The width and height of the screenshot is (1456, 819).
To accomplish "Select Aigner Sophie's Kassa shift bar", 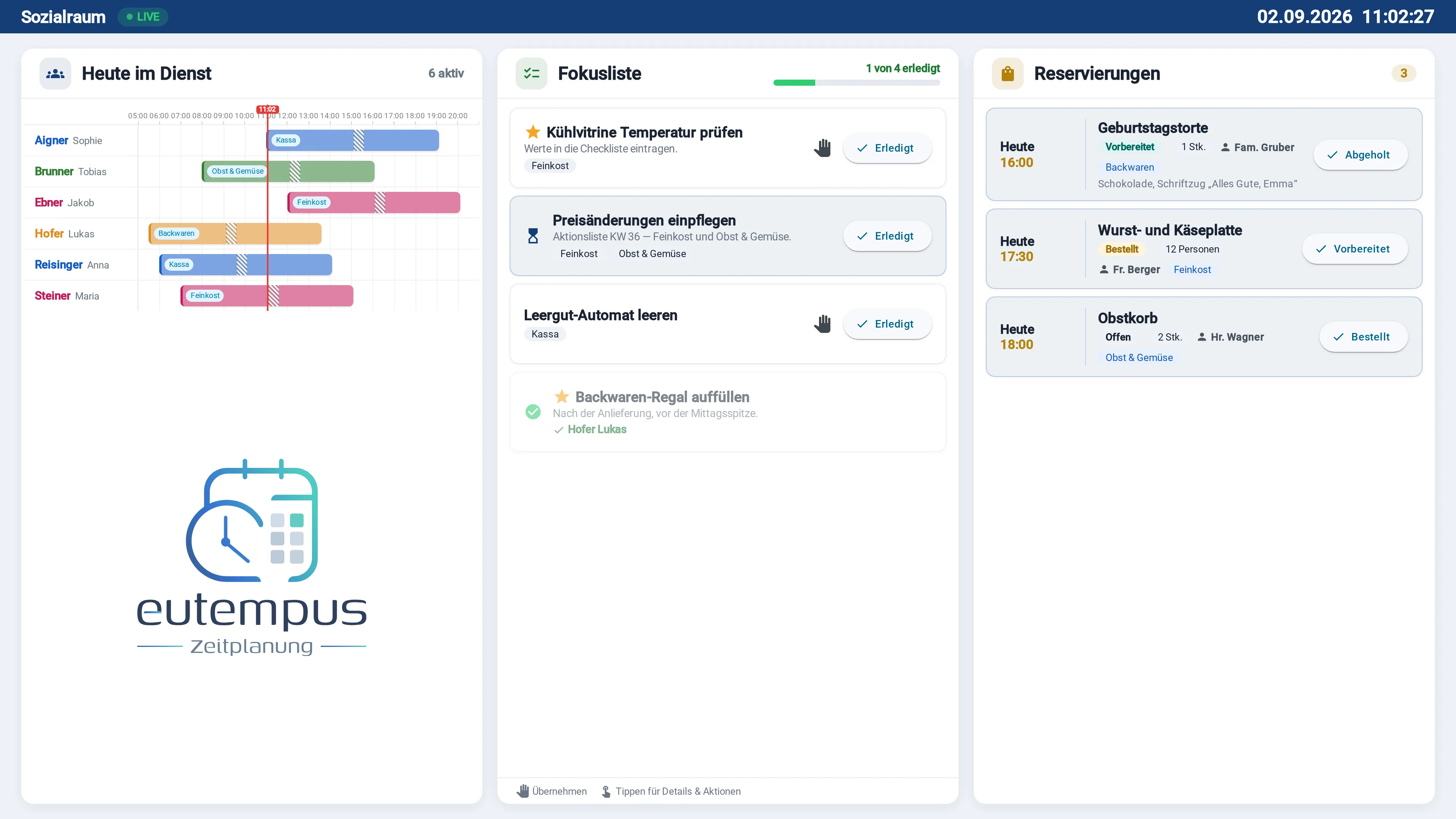I will 353,140.
